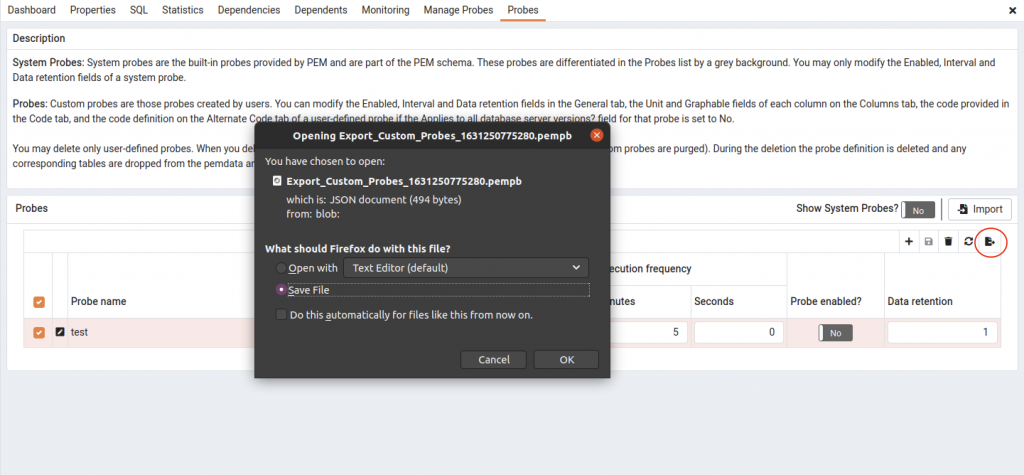Click the save changes floppy icon

pos(929,241)
